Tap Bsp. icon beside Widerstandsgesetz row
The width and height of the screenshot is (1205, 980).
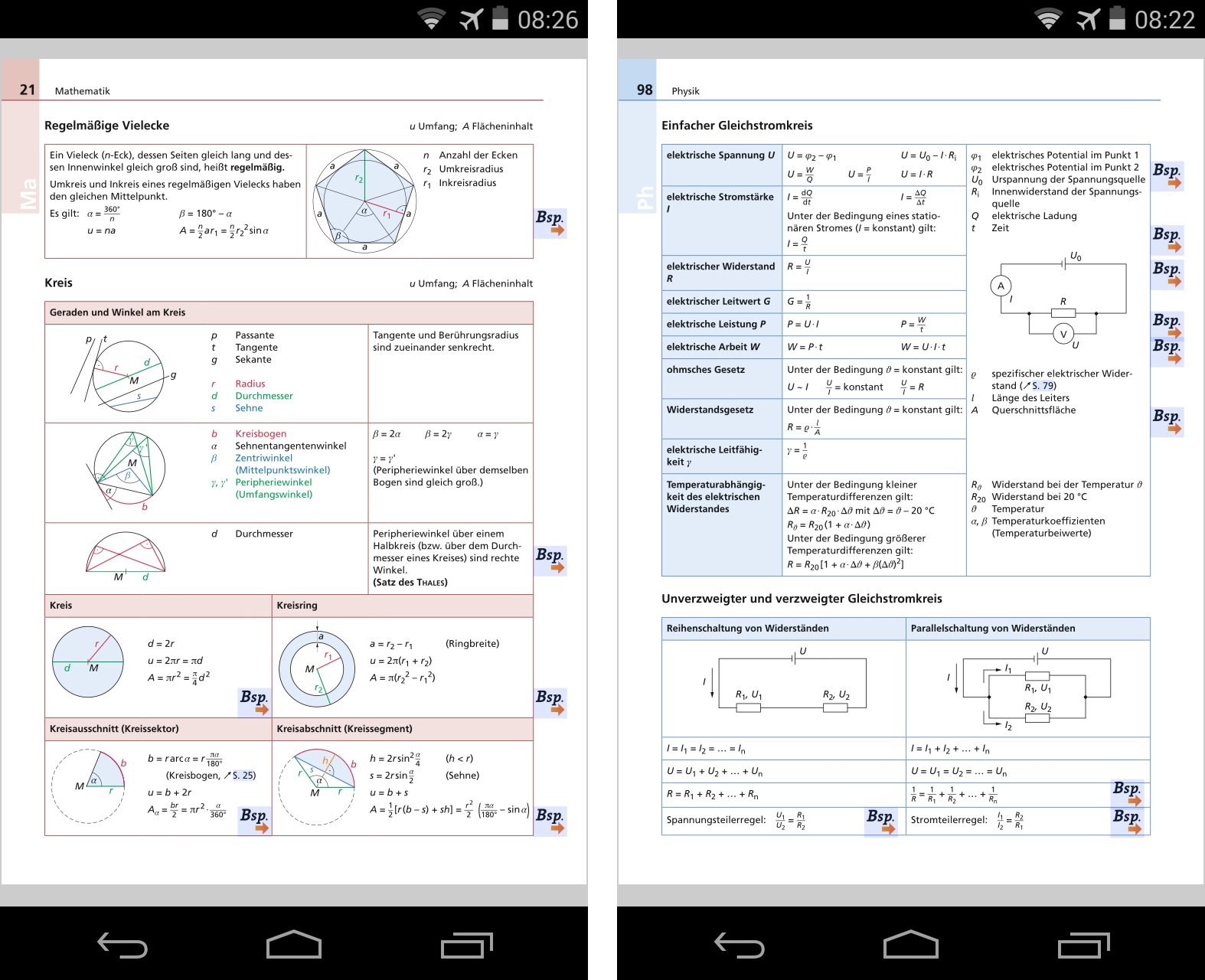pos(1167,420)
